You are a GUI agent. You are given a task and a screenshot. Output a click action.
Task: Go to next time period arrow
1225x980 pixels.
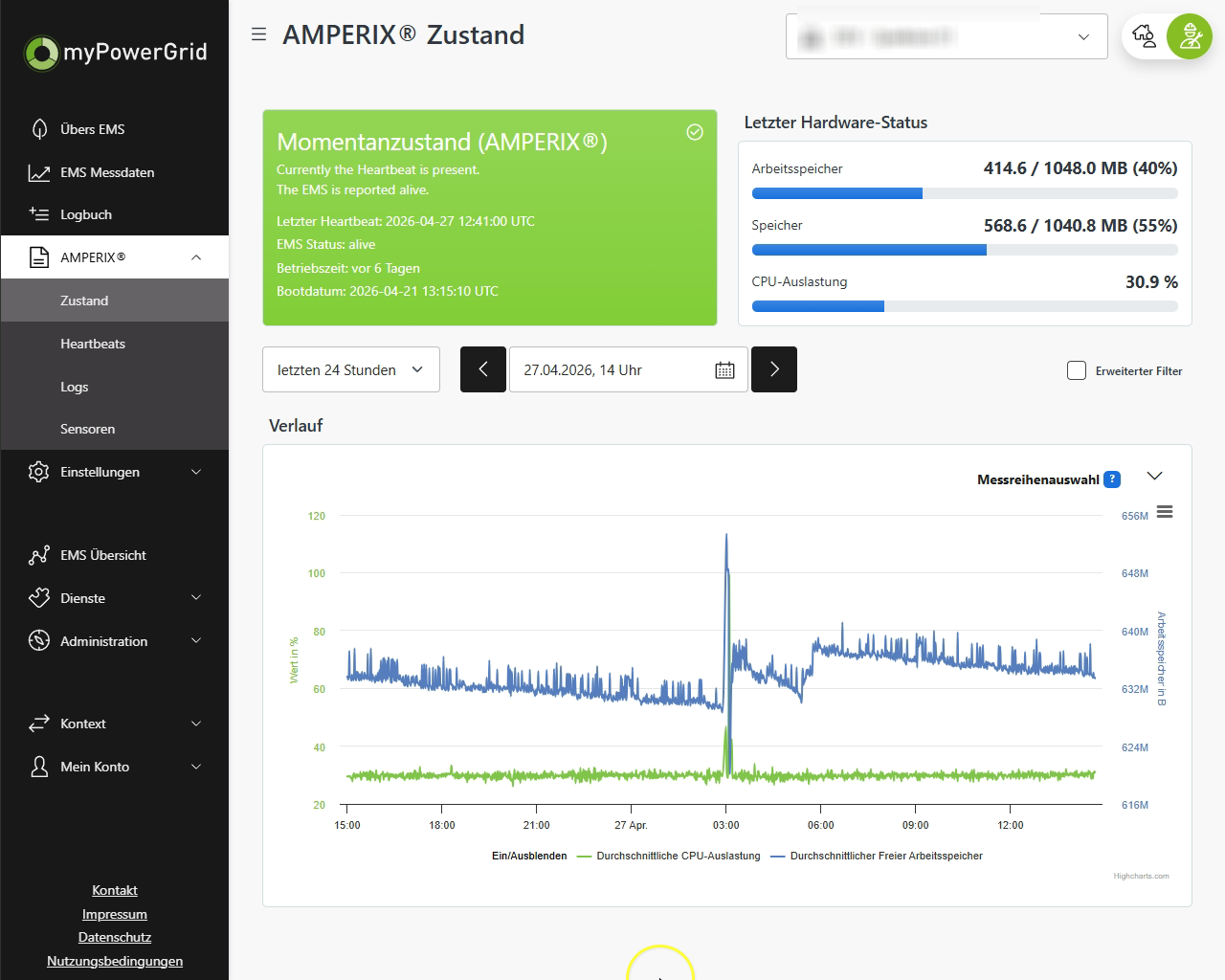tap(774, 369)
